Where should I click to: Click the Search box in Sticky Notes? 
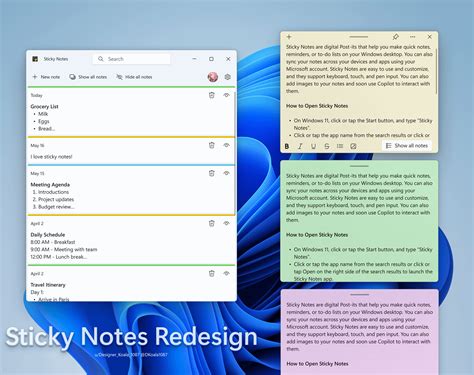(x=131, y=59)
